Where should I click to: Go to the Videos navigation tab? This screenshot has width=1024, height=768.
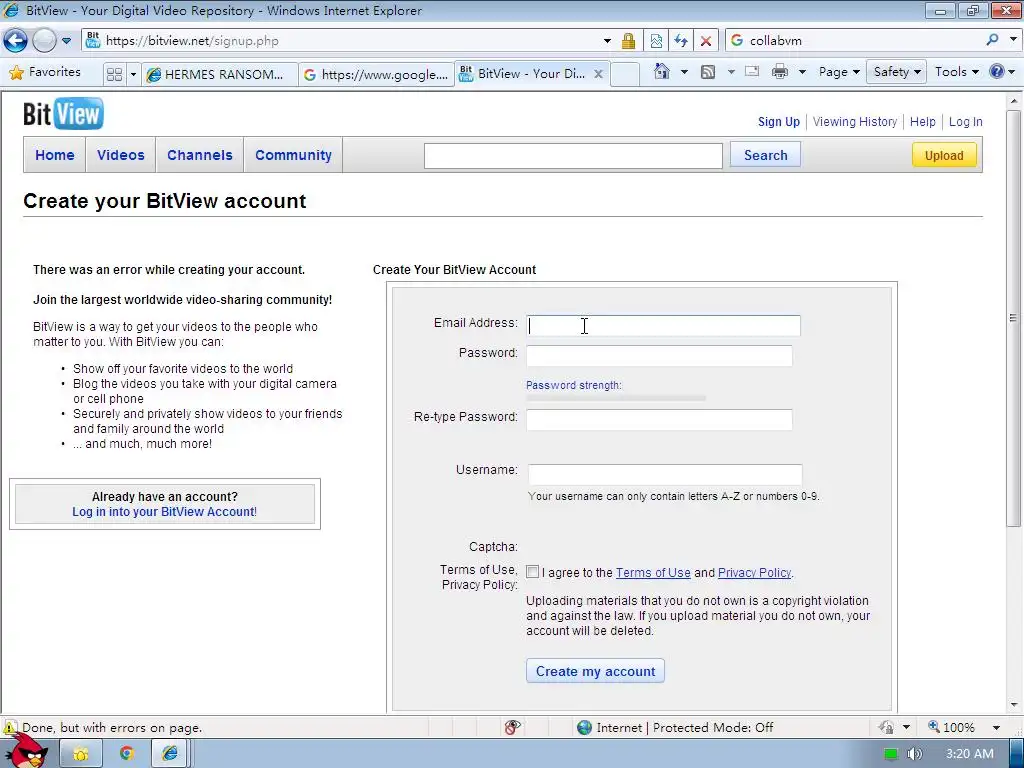(121, 155)
